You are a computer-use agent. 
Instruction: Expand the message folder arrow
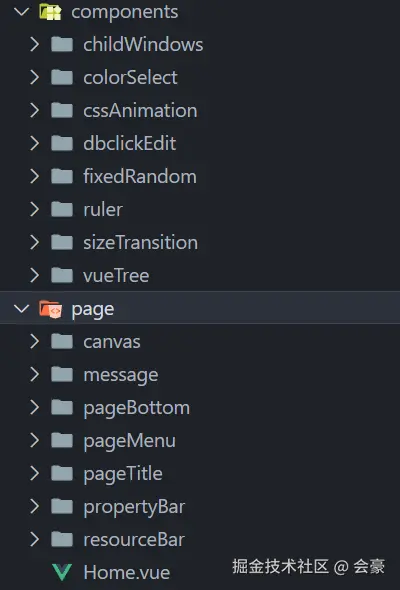tap(35, 375)
